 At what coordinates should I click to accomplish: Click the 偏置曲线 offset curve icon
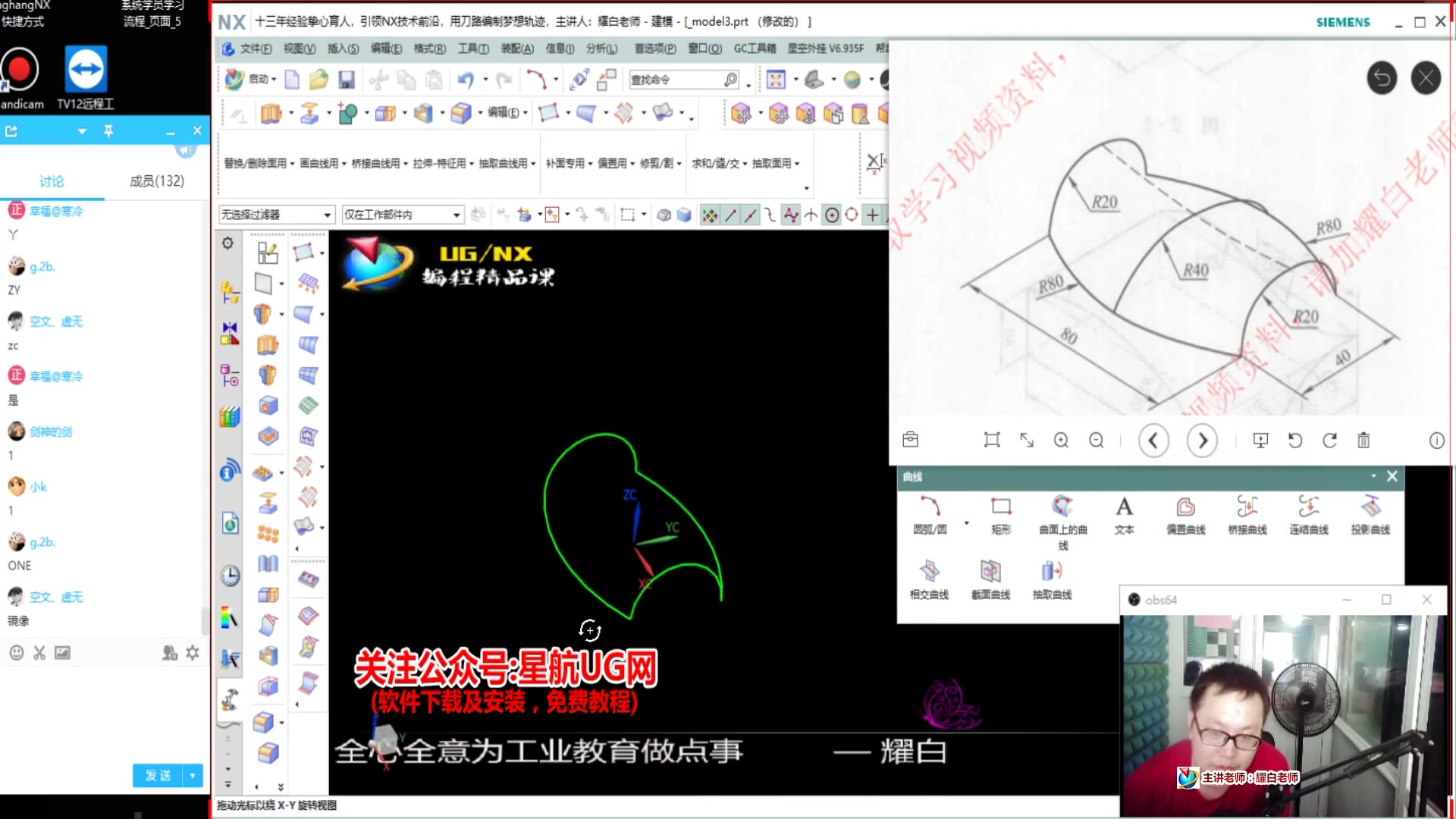[1185, 507]
